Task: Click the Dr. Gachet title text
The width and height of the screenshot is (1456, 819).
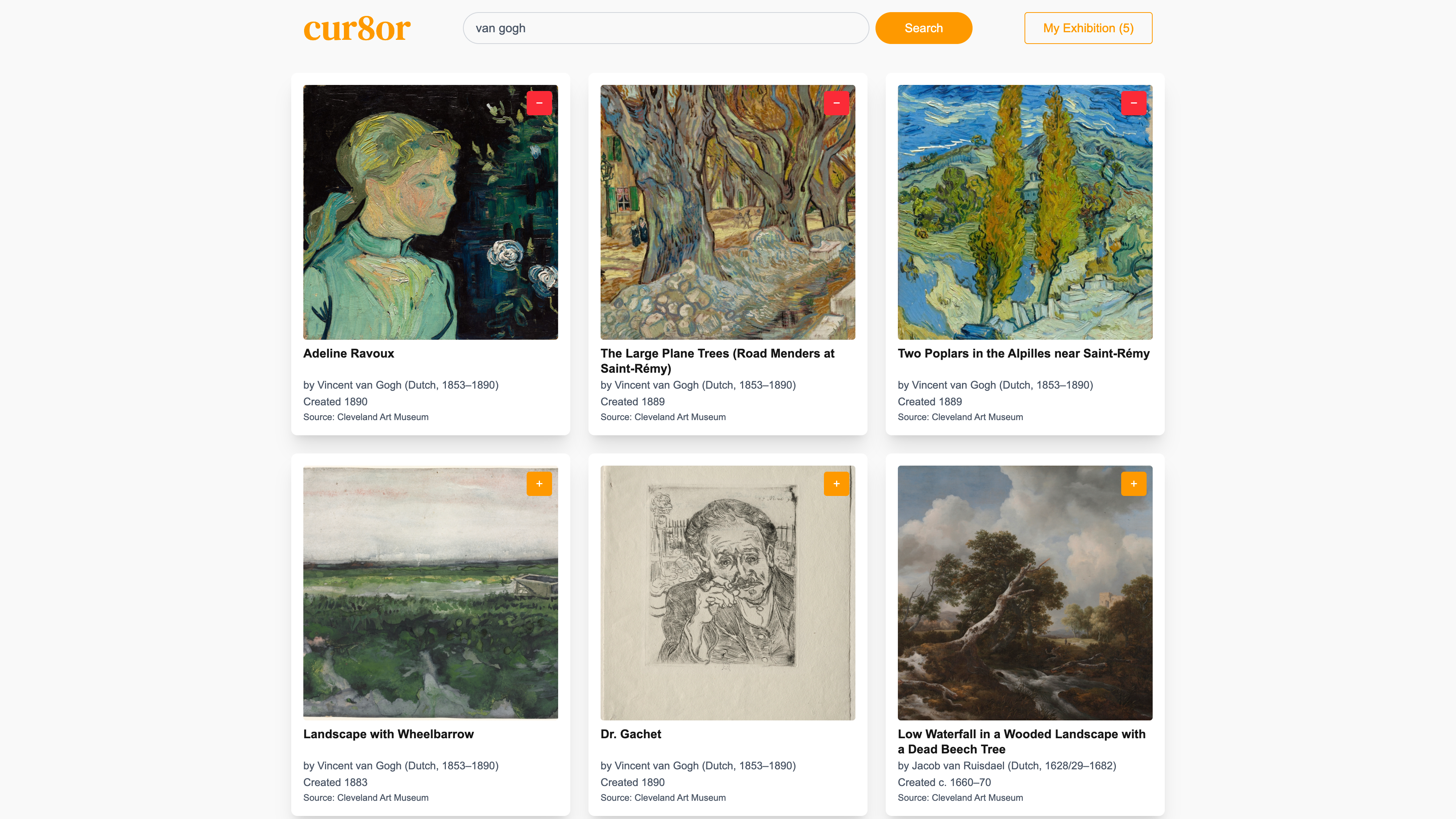Action: coord(631,734)
